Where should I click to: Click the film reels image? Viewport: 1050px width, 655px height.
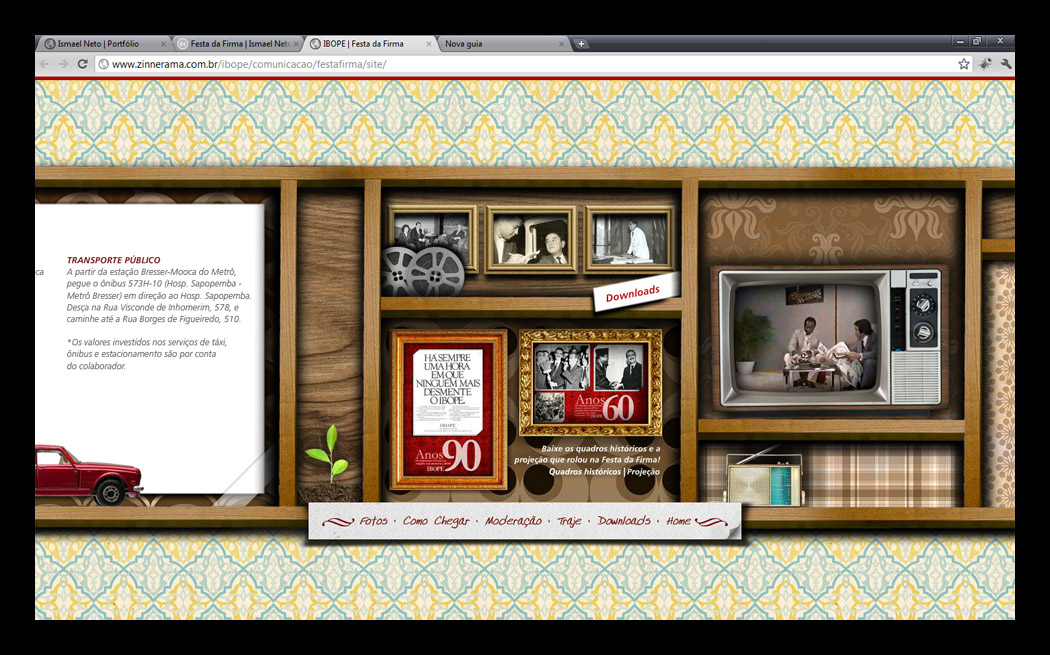pyautogui.click(x=422, y=271)
